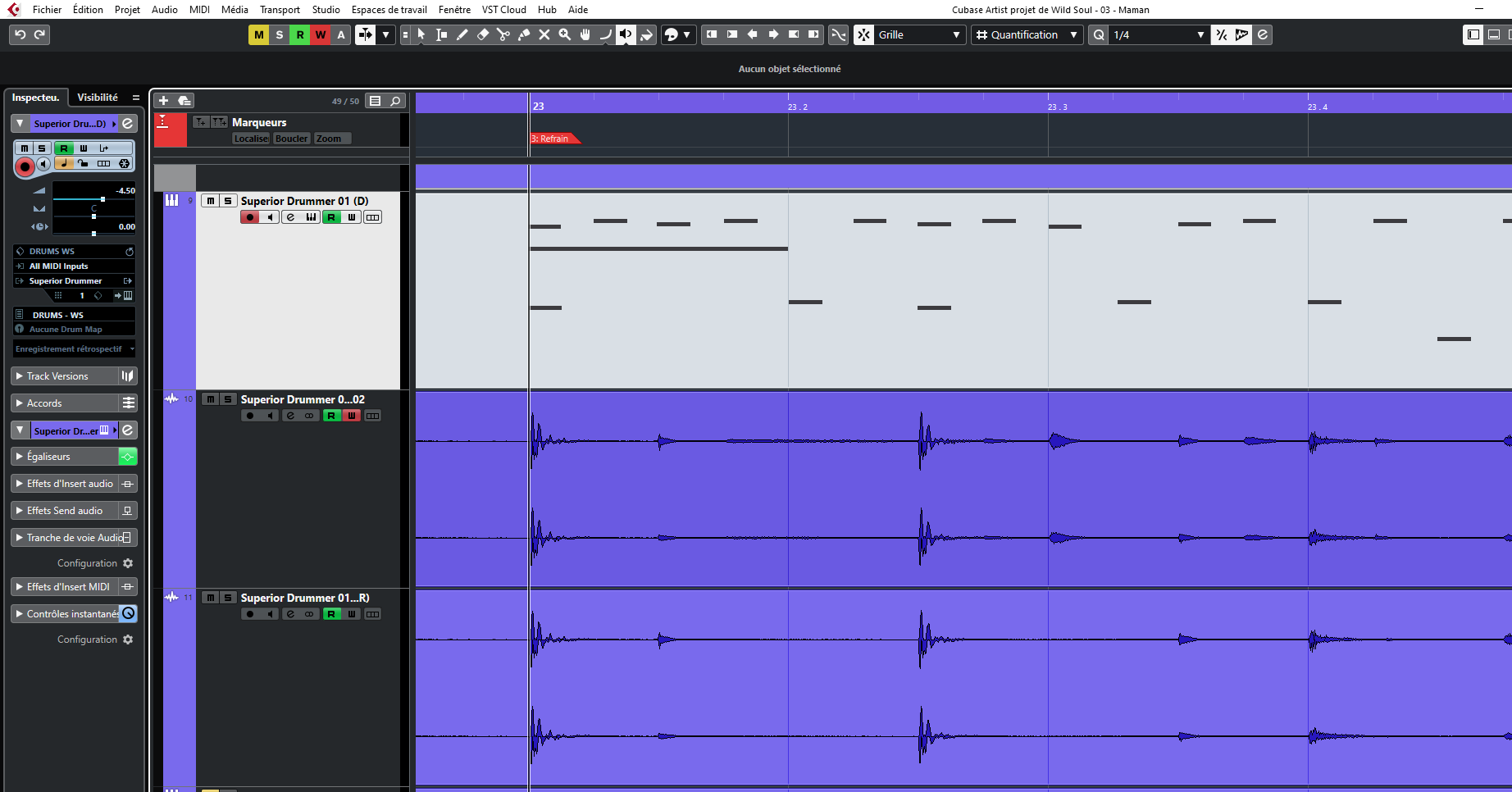Toggle global Solo S button in toolbar

[280, 34]
